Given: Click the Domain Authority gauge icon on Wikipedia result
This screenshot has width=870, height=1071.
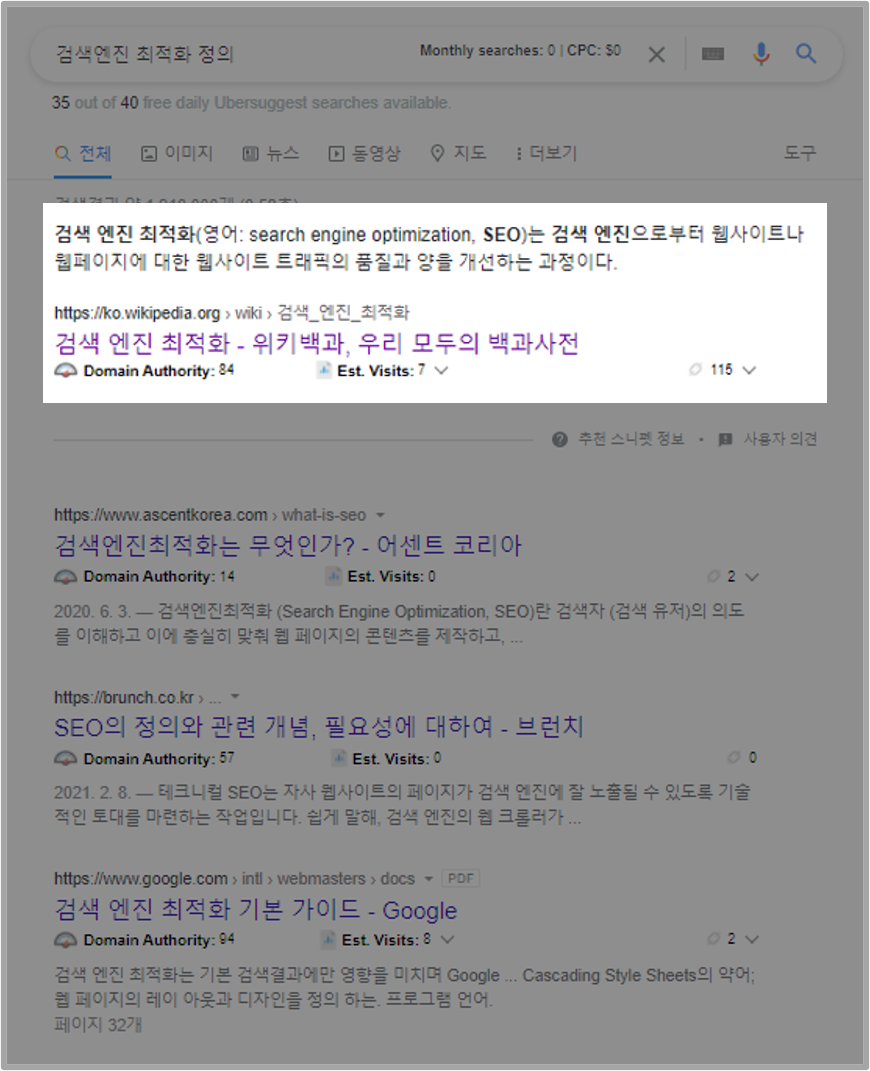Looking at the screenshot, I should tap(65, 370).
